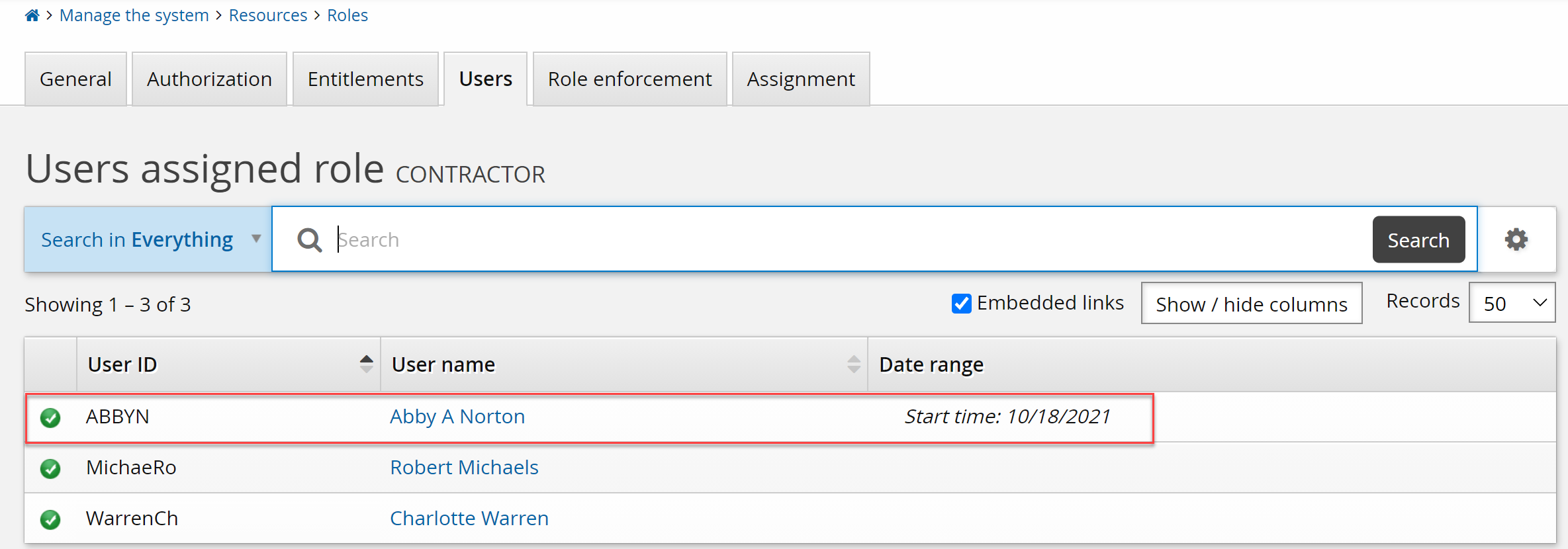Image resolution: width=1568 pixels, height=549 pixels.
Task: Click the magnifying glass search icon
Action: pos(309,239)
